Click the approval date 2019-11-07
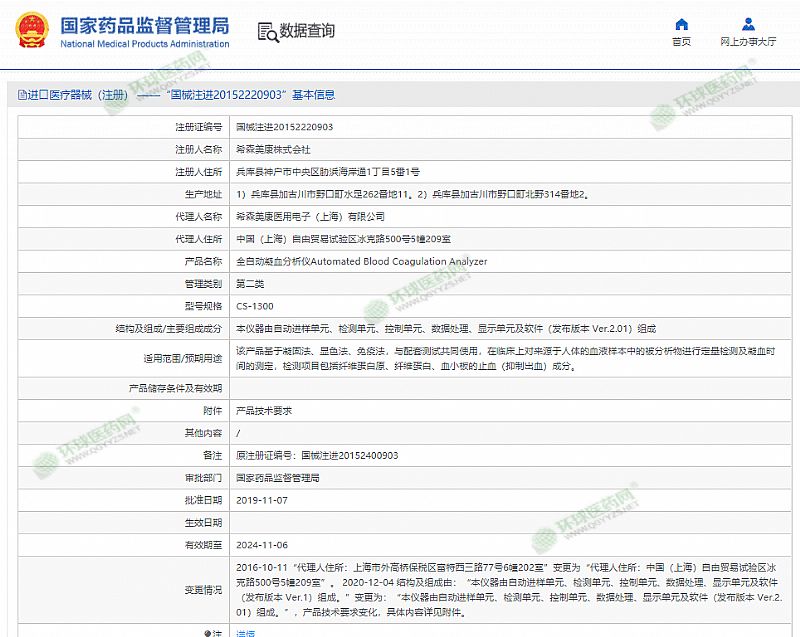 tap(261, 500)
